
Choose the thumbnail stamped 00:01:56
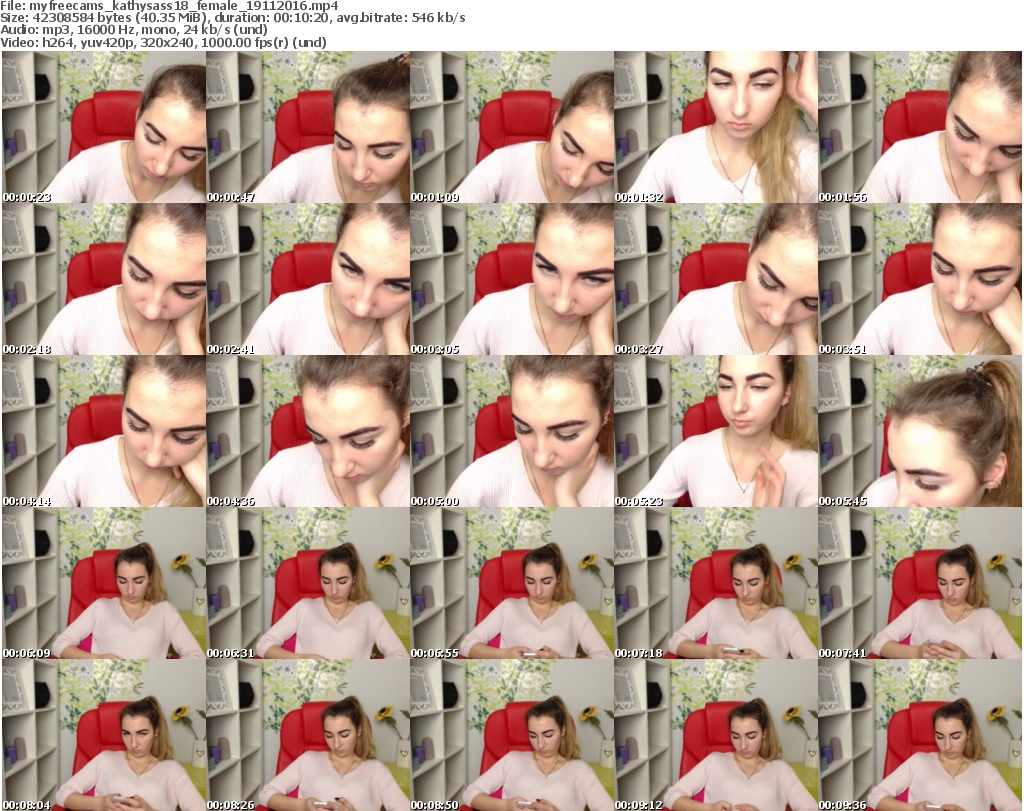920,127
